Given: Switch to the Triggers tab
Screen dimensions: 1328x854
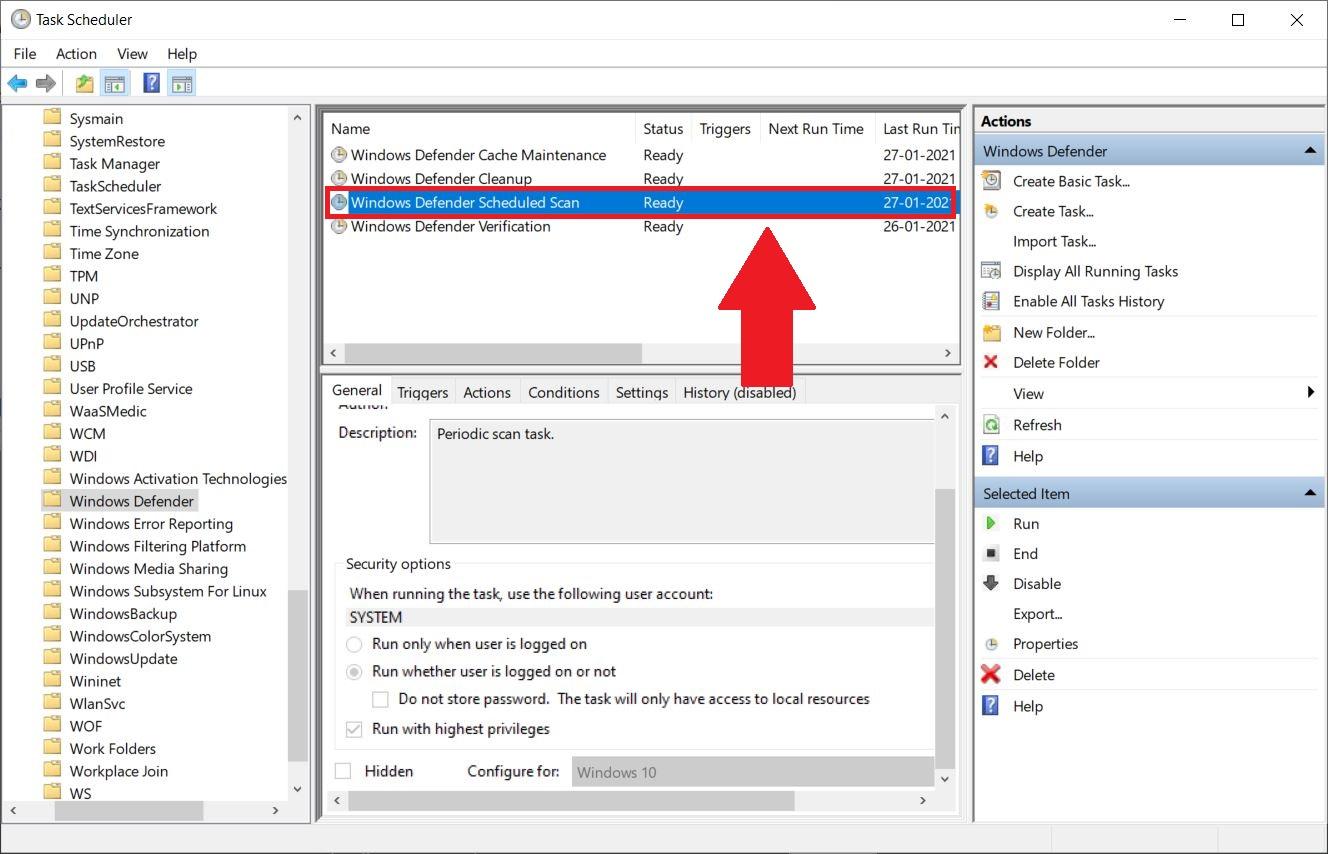Looking at the screenshot, I should (x=422, y=392).
